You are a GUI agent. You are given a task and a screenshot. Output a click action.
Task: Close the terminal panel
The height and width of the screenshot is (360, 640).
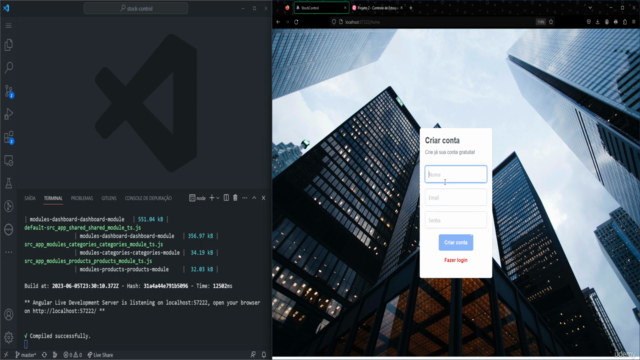263,198
